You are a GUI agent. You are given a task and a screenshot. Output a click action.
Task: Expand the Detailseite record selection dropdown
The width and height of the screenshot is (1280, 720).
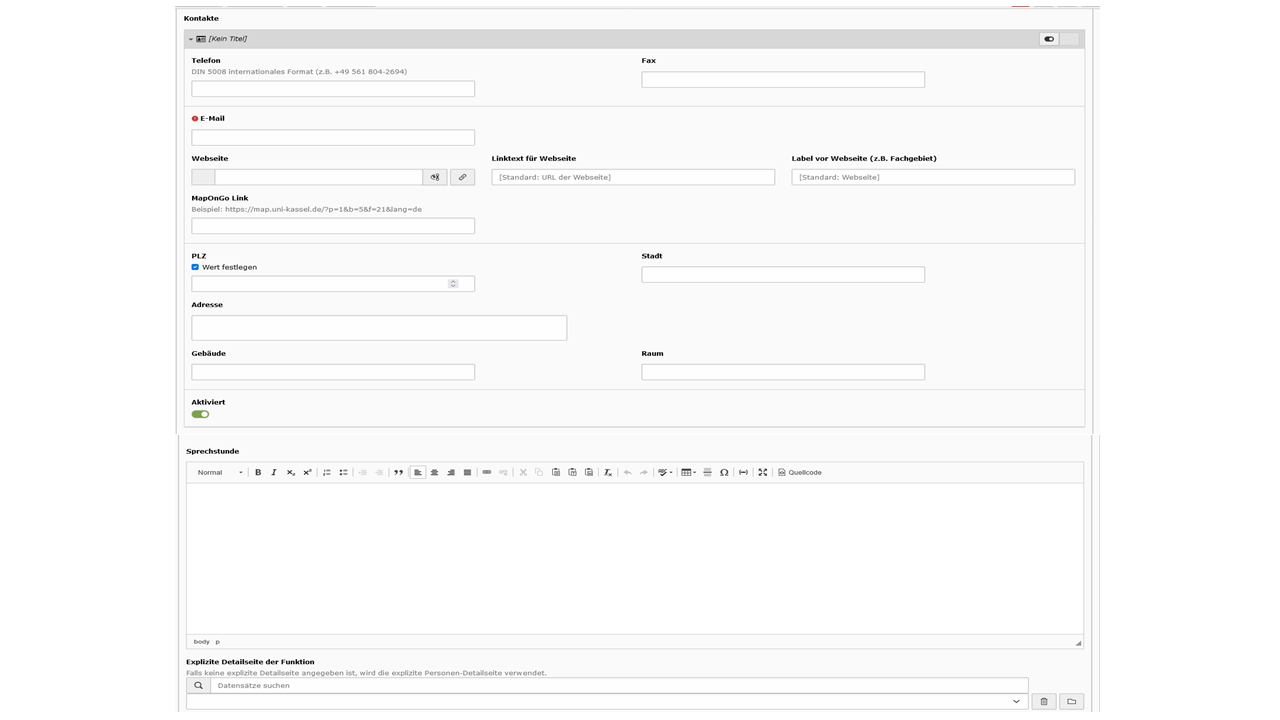coord(1016,702)
